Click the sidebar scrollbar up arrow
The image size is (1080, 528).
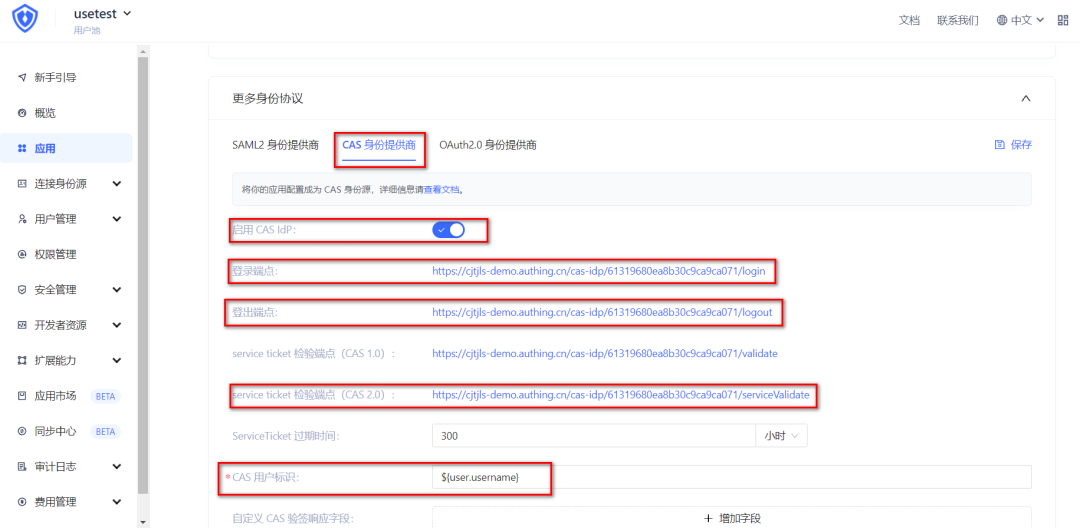[143, 52]
